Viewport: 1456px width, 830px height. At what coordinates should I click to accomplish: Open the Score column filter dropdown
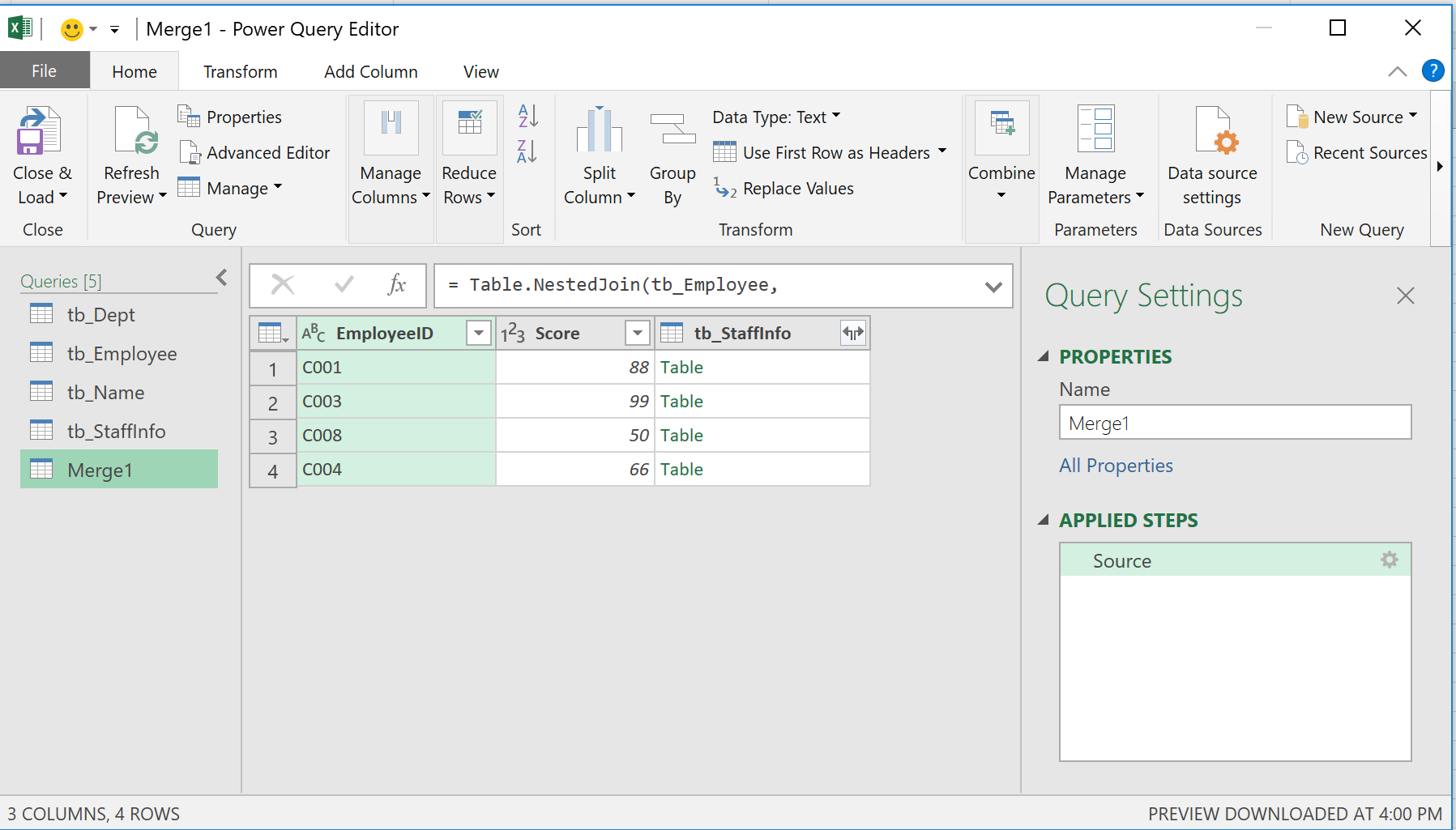point(638,333)
